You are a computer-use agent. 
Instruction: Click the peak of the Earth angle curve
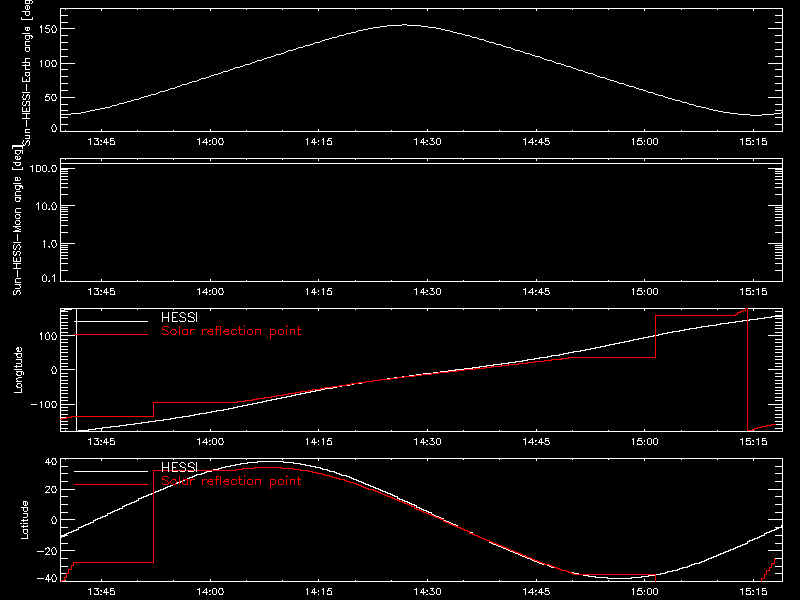406,25
